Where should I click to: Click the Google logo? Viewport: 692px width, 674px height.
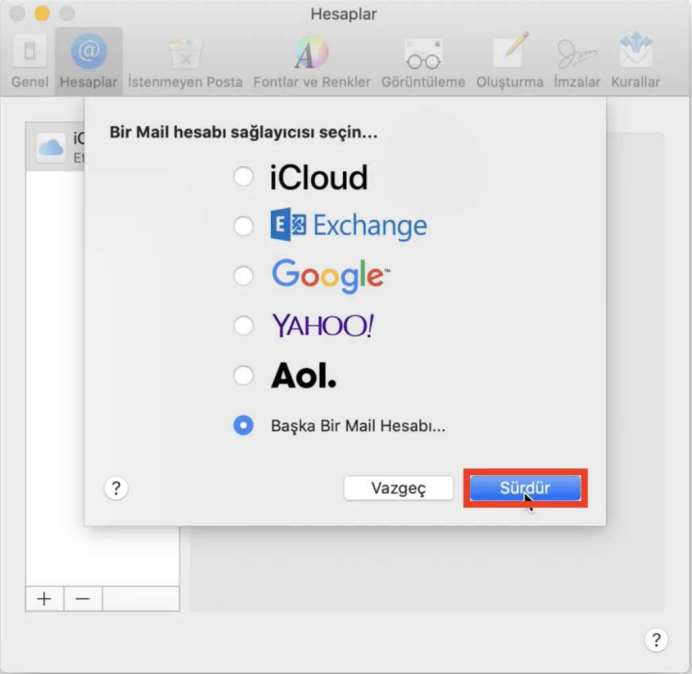331,276
